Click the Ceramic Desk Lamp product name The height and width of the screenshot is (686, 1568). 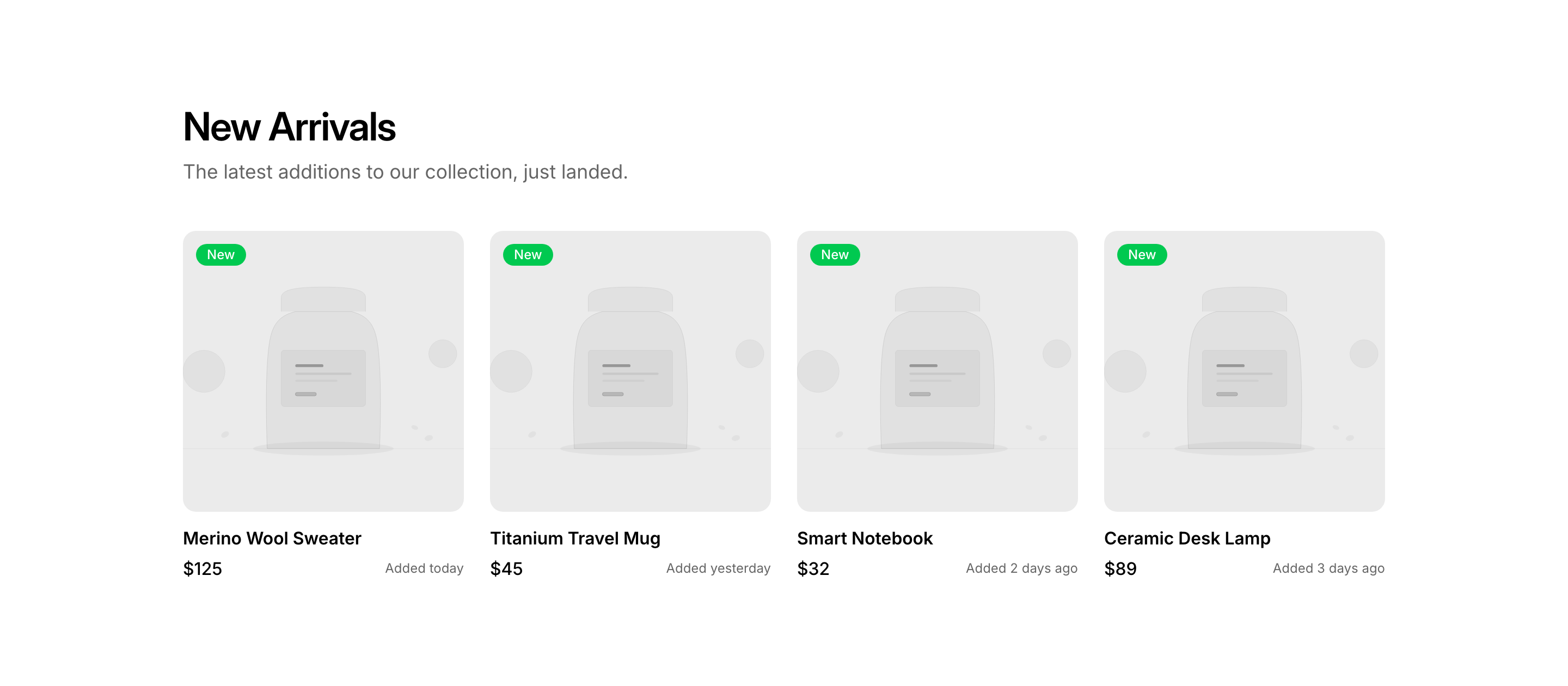pos(1187,538)
